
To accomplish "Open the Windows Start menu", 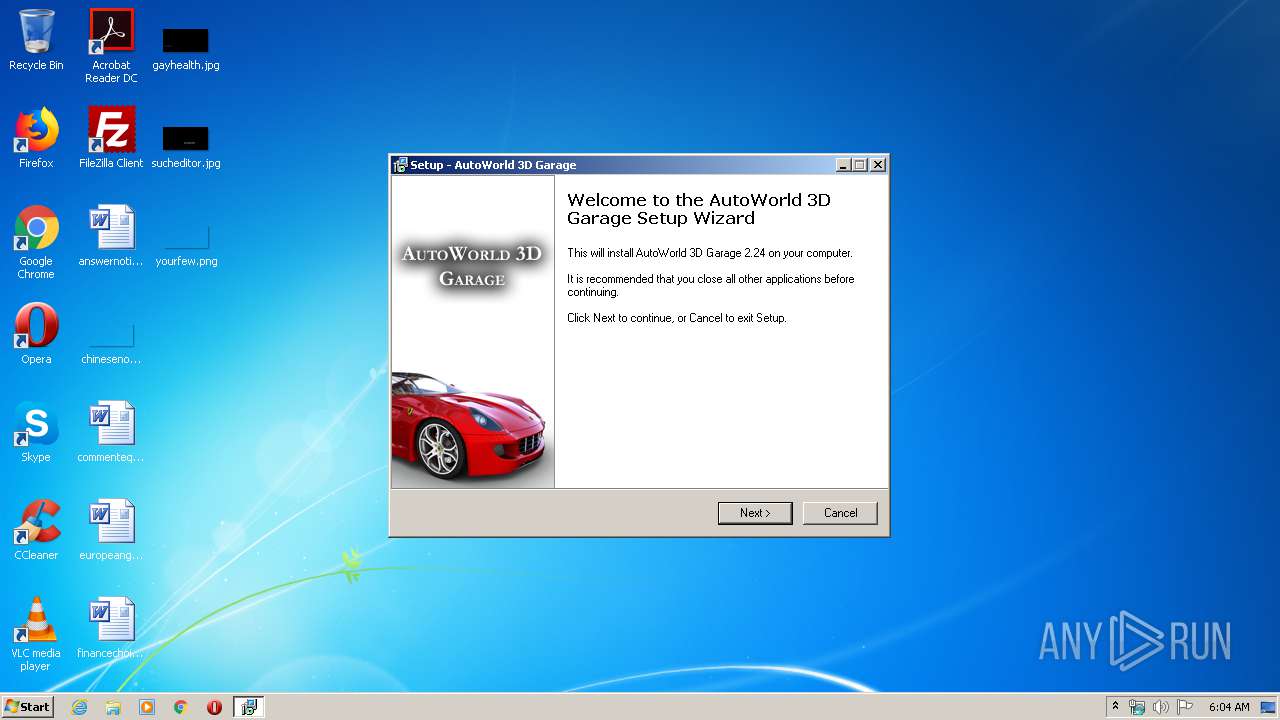I will click(x=28, y=707).
